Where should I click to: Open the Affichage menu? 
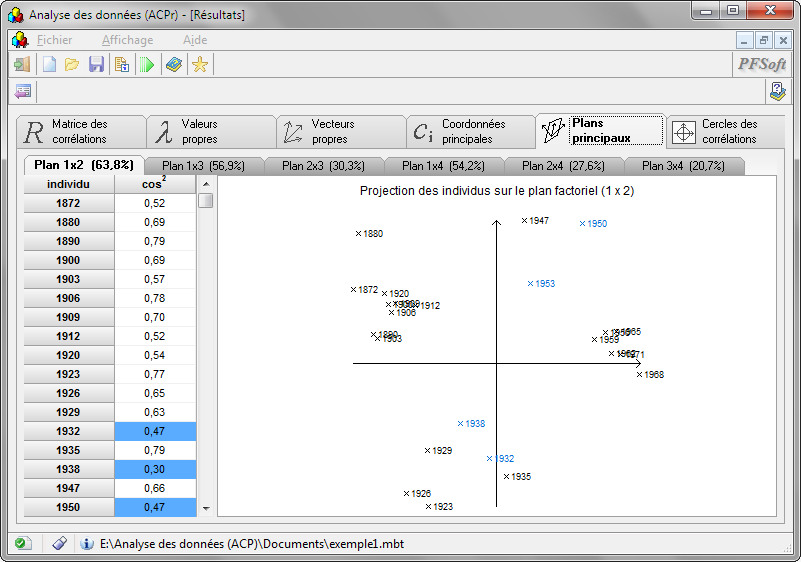[x=127, y=40]
